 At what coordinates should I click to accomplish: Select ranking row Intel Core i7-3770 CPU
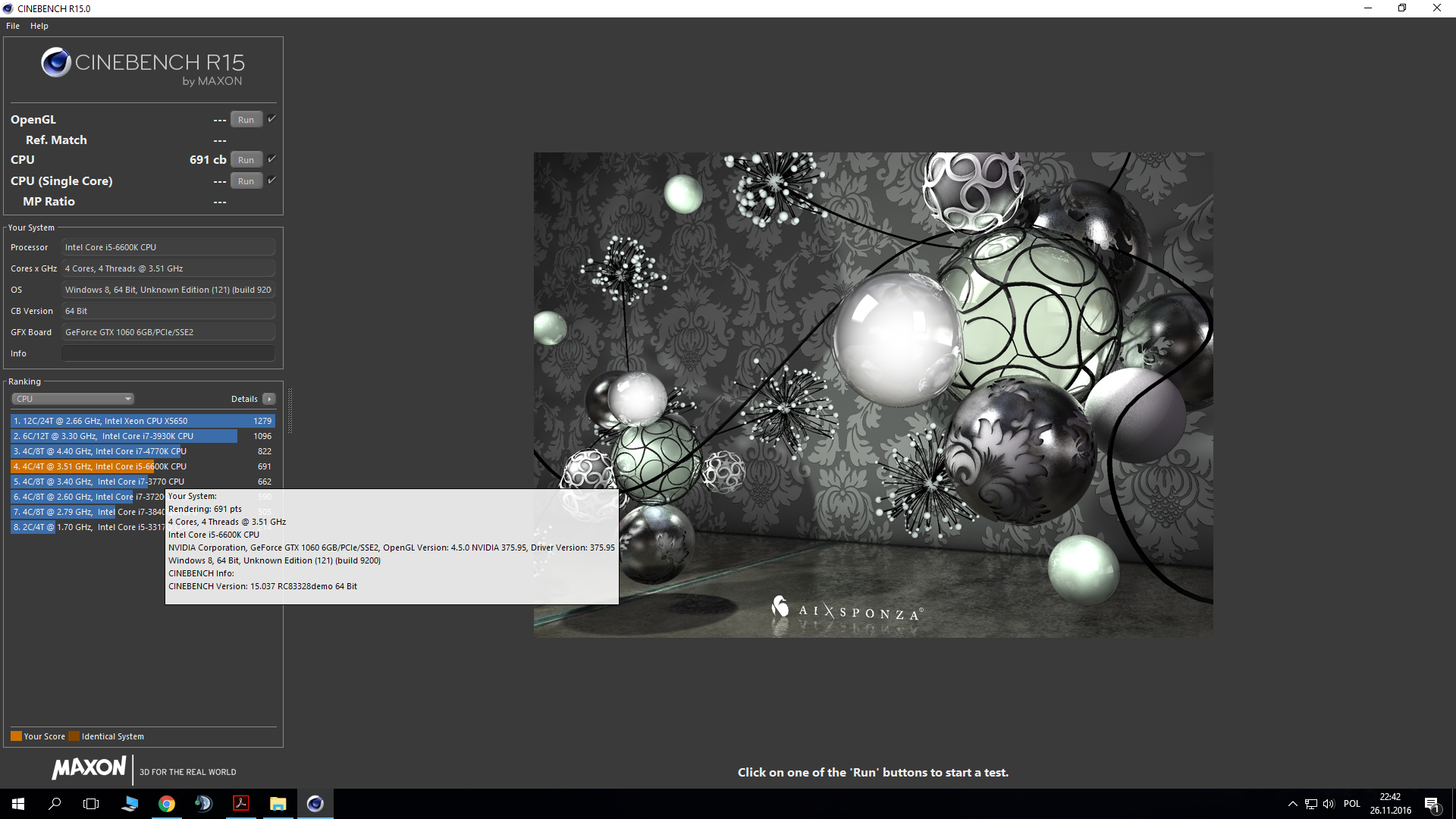143,482
